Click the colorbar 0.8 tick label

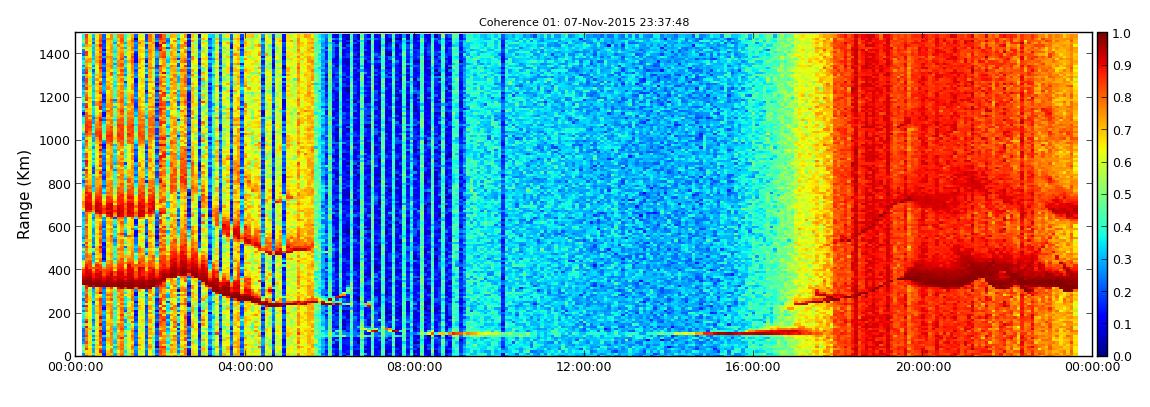(1121, 98)
